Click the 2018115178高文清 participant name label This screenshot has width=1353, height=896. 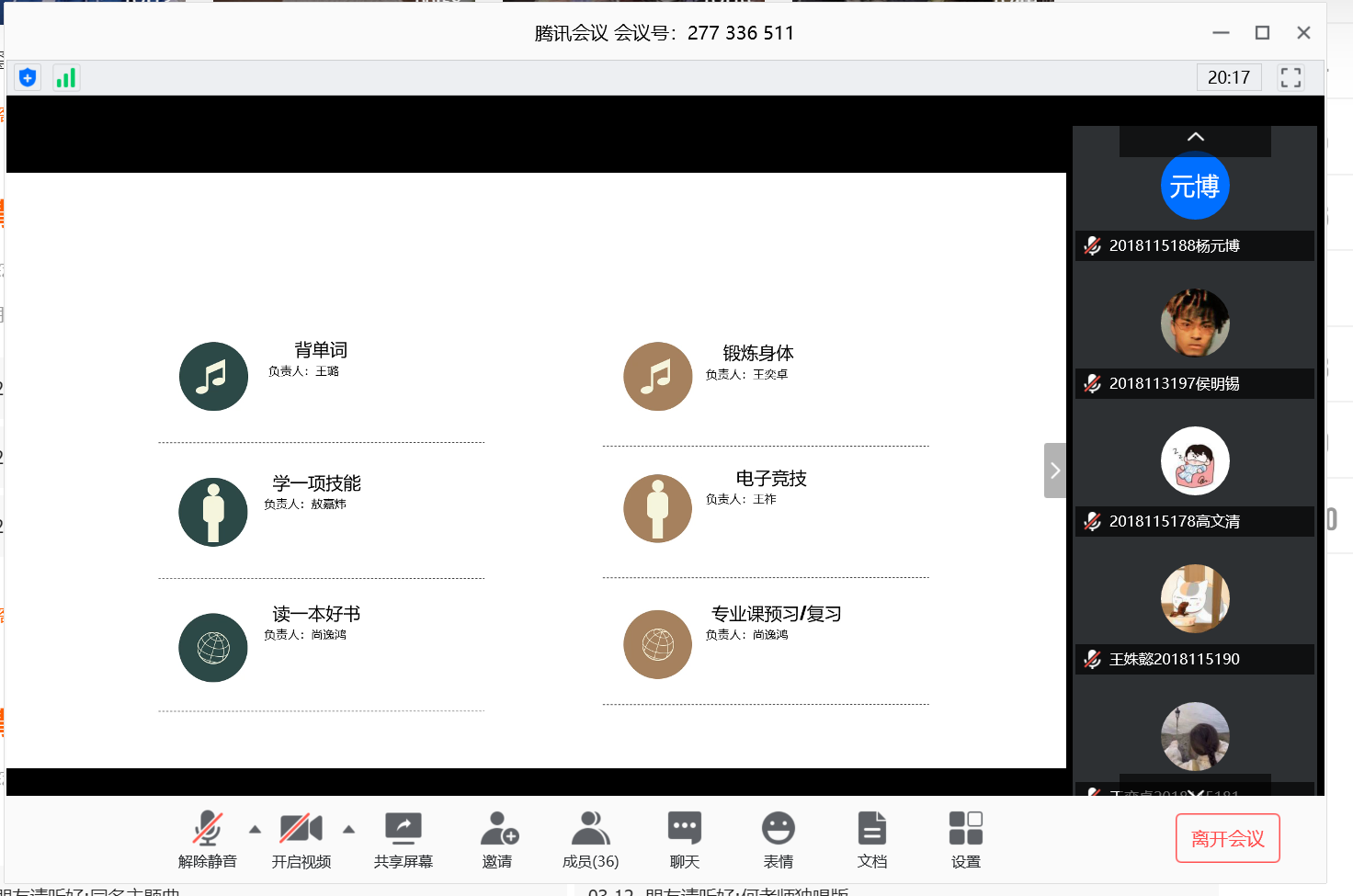coord(1174,521)
